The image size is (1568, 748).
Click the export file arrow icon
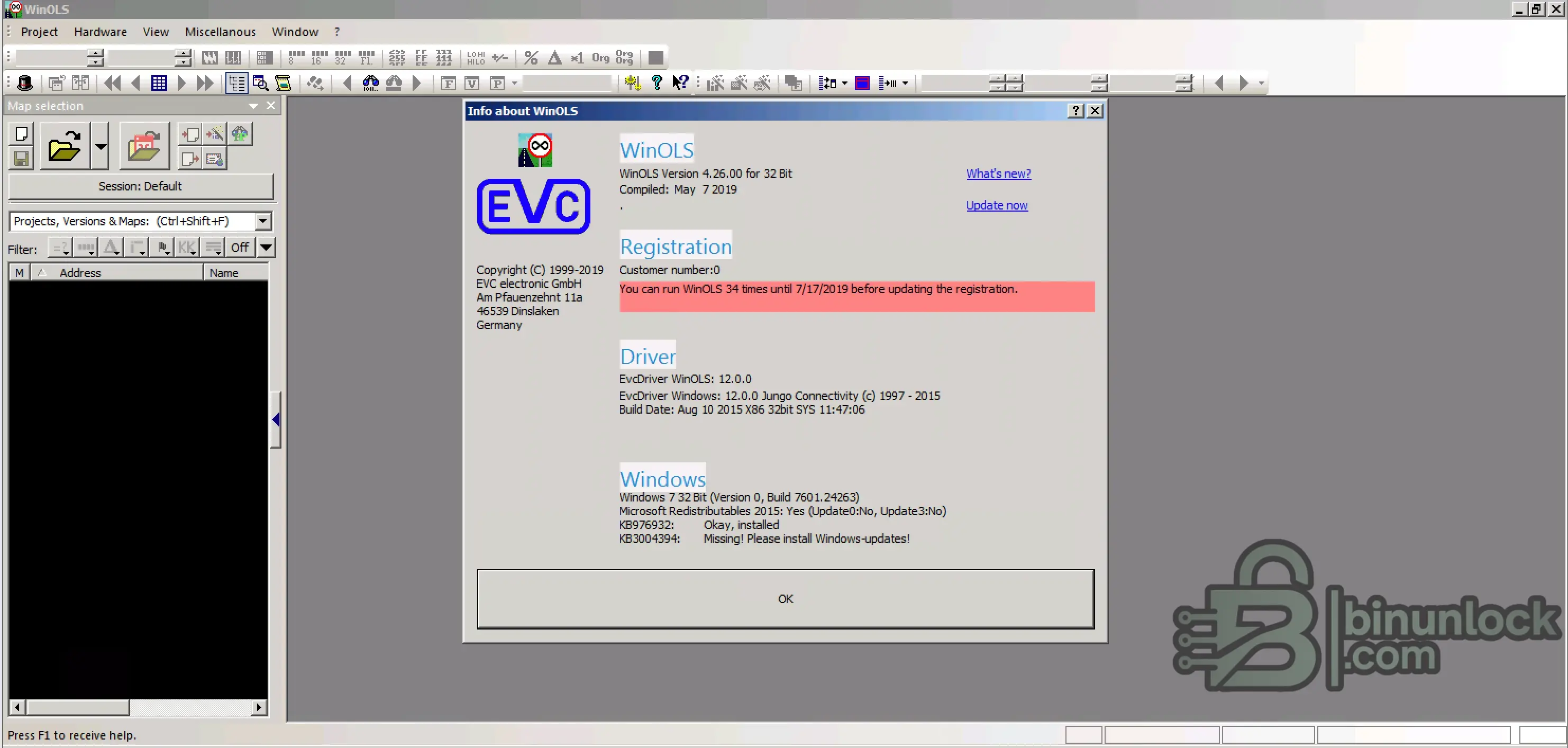pyautogui.click(x=190, y=159)
